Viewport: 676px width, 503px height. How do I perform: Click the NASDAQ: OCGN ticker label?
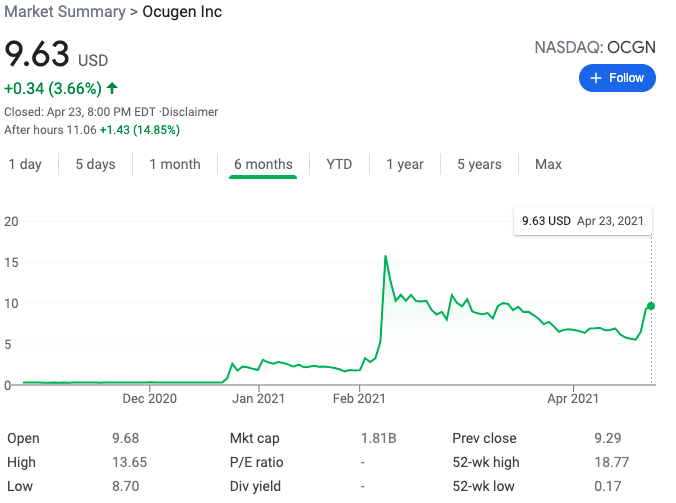(x=595, y=47)
